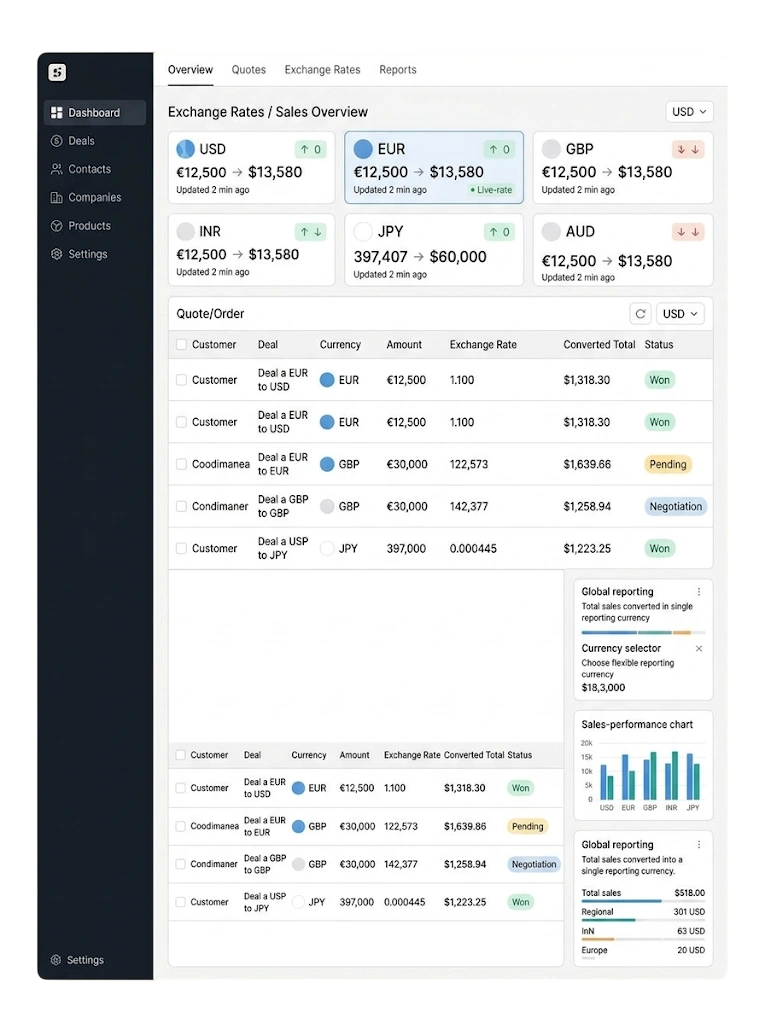Click the app logo in sidebar
This screenshot has height=1024, width=765.
coord(57,72)
